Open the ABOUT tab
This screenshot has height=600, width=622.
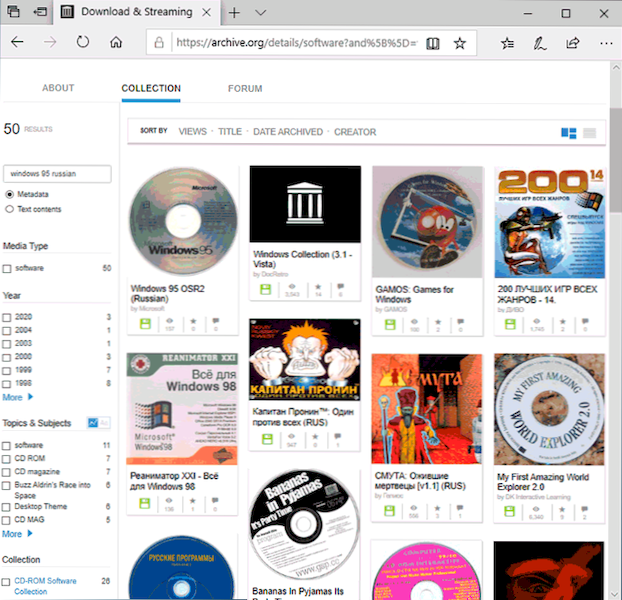[x=58, y=88]
